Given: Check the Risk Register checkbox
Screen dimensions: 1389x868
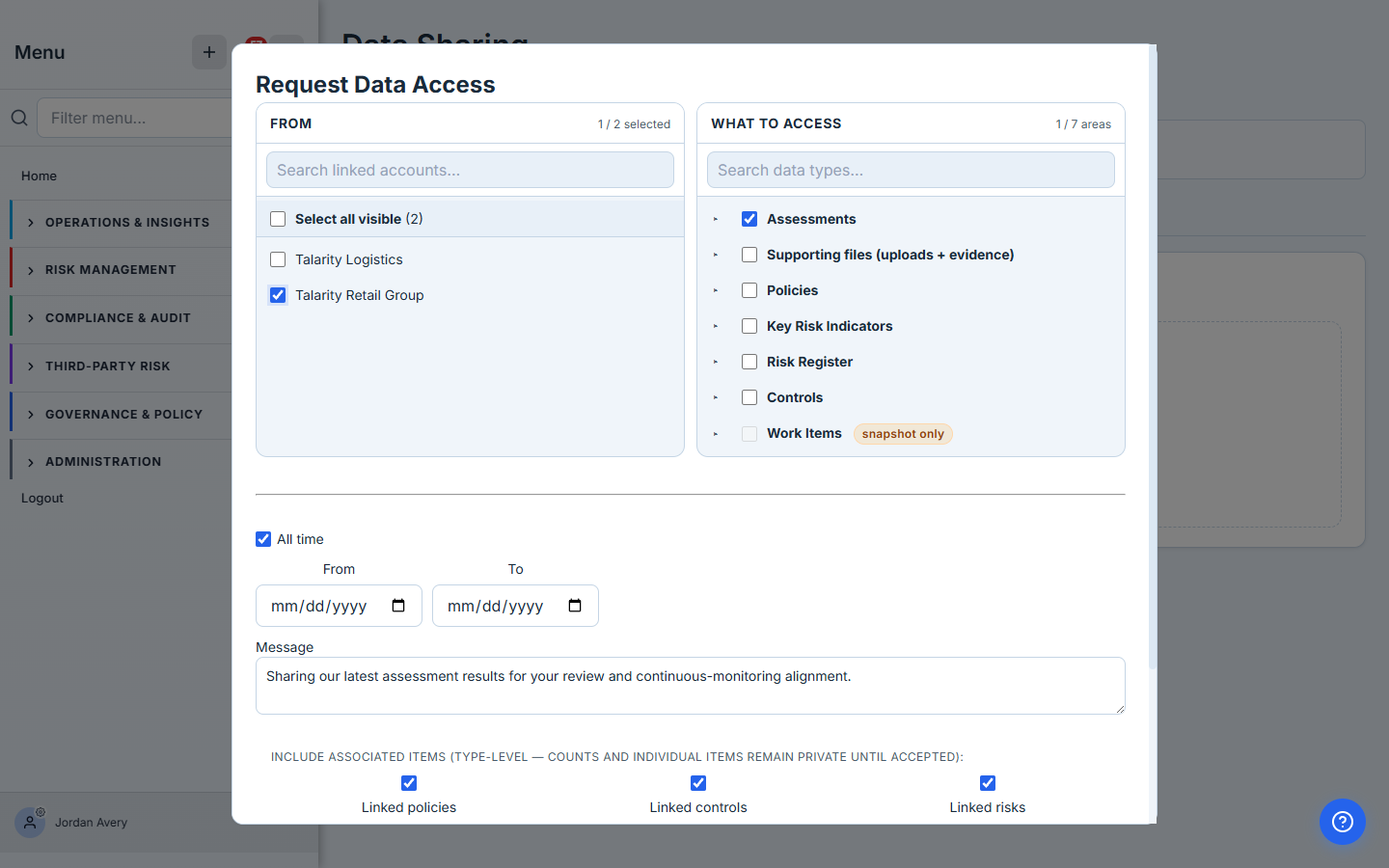Looking at the screenshot, I should [749, 362].
